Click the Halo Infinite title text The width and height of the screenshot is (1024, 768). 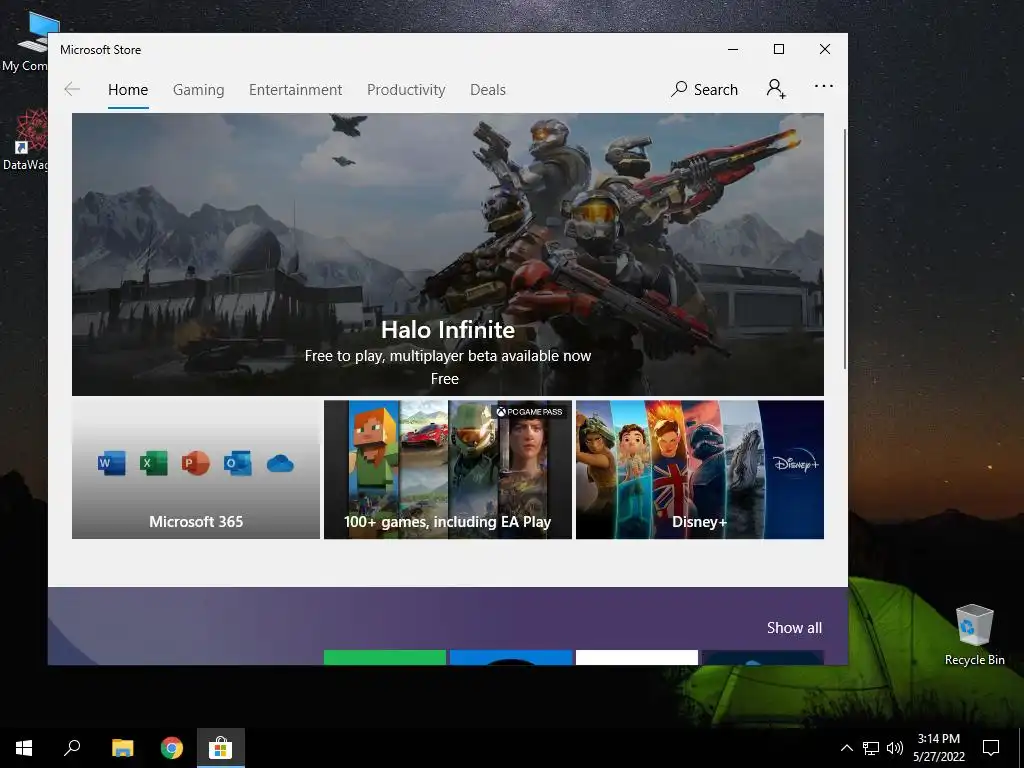click(x=448, y=330)
